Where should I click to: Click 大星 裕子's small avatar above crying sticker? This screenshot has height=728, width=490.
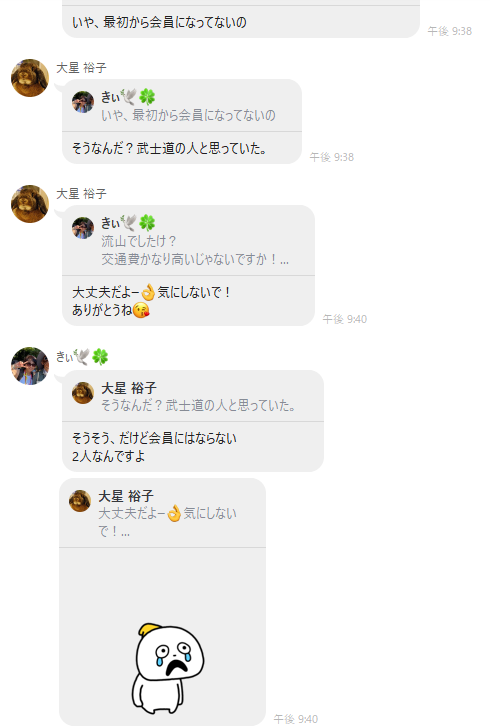point(80,501)
